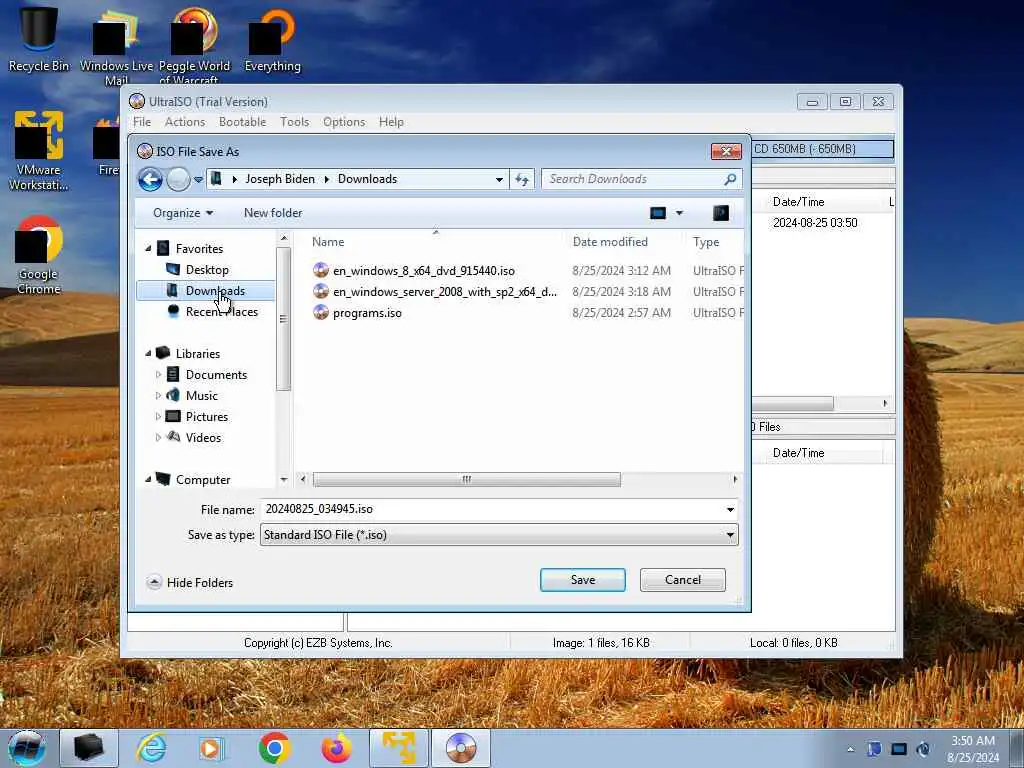Open the Organize dropdown

183,213
